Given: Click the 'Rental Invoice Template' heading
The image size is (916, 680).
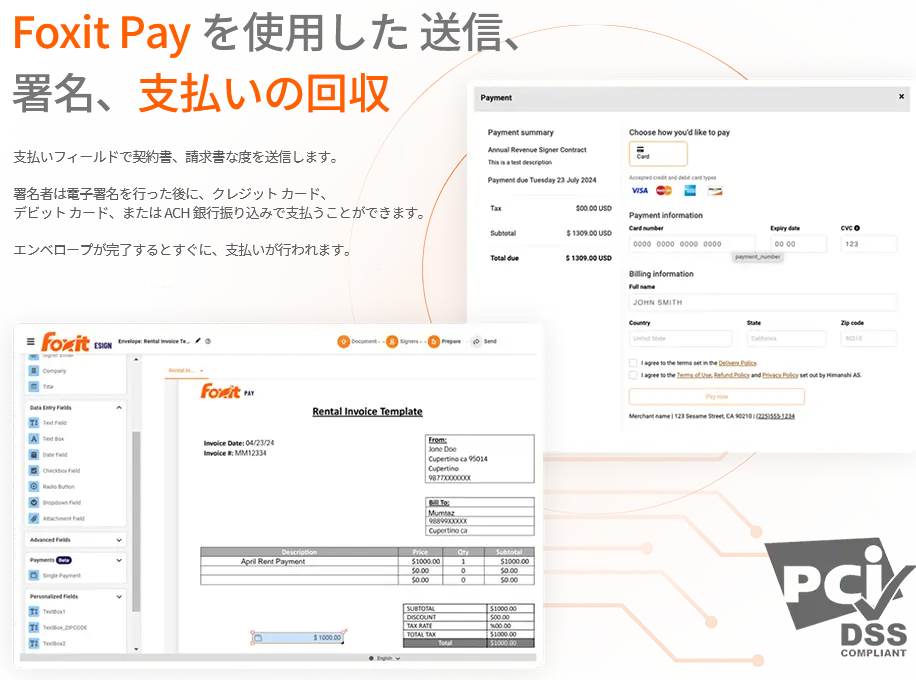Looking at the screenshot, I should point(367,411).
